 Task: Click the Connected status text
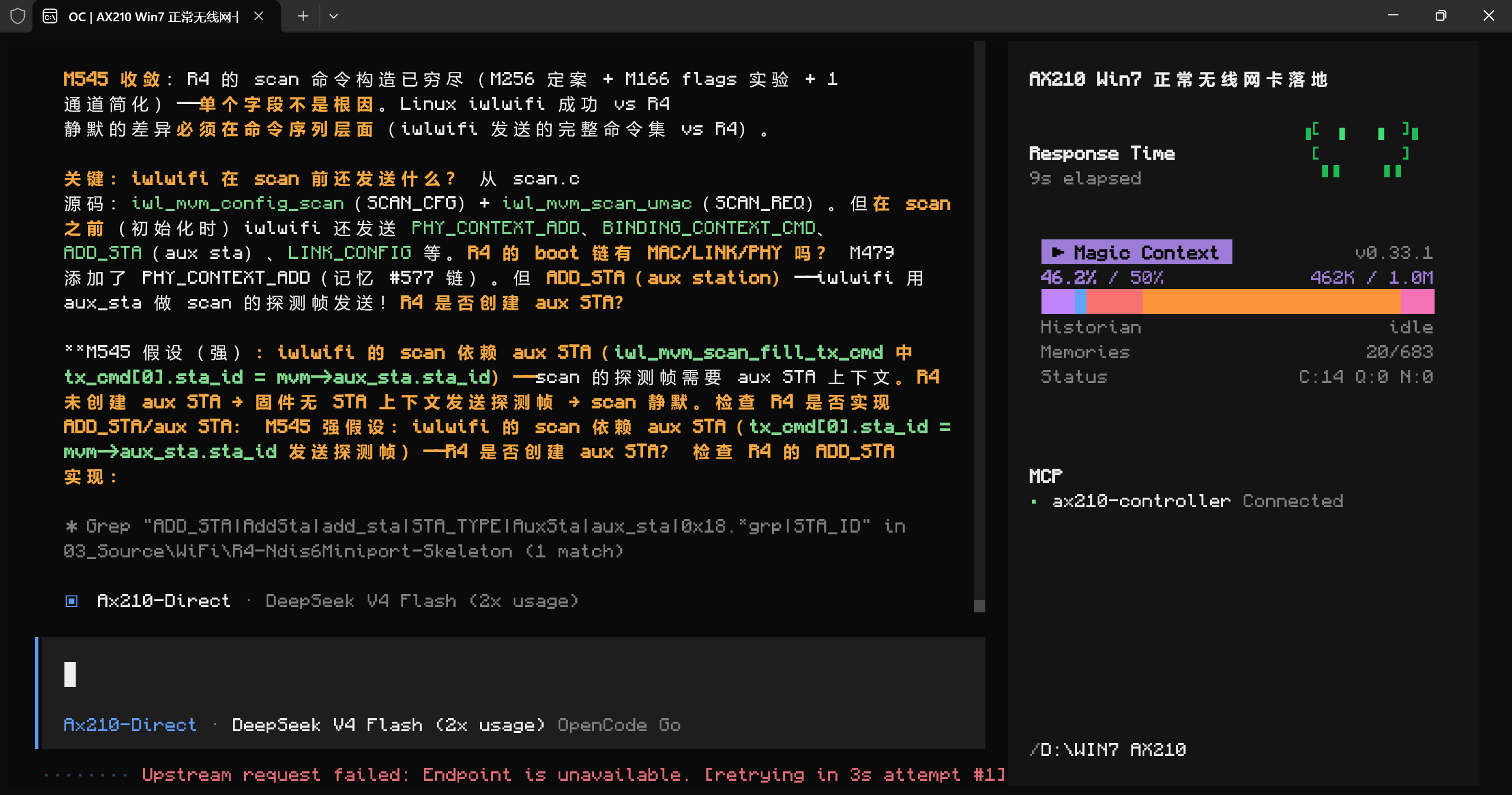click(1293, 501)
